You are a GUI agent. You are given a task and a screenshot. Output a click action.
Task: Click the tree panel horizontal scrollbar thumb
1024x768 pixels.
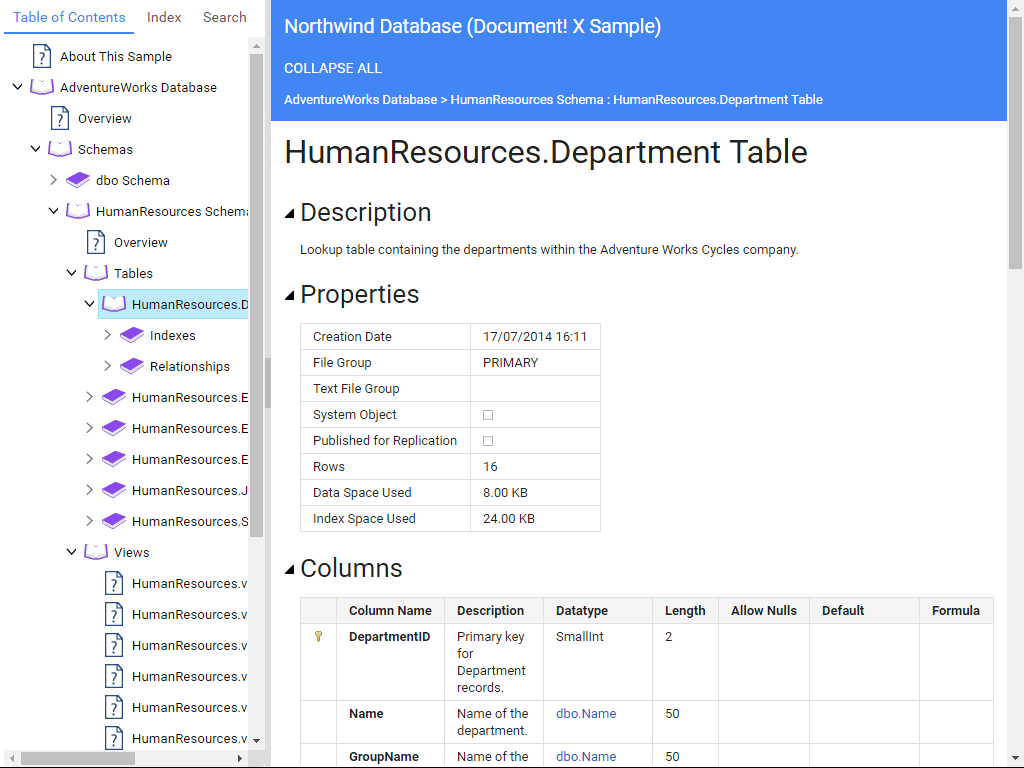[78, 758]
